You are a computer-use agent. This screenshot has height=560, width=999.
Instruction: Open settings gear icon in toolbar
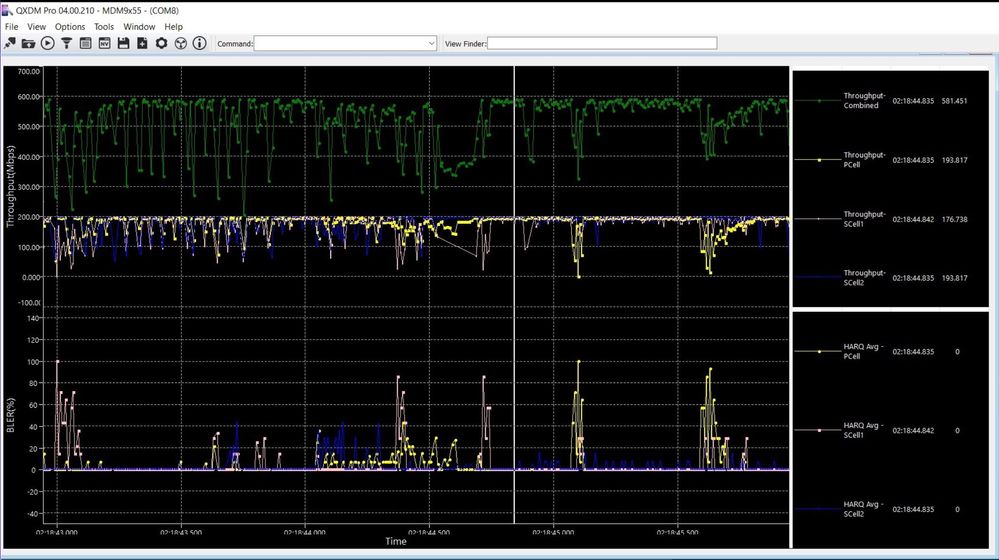point(161,43)
